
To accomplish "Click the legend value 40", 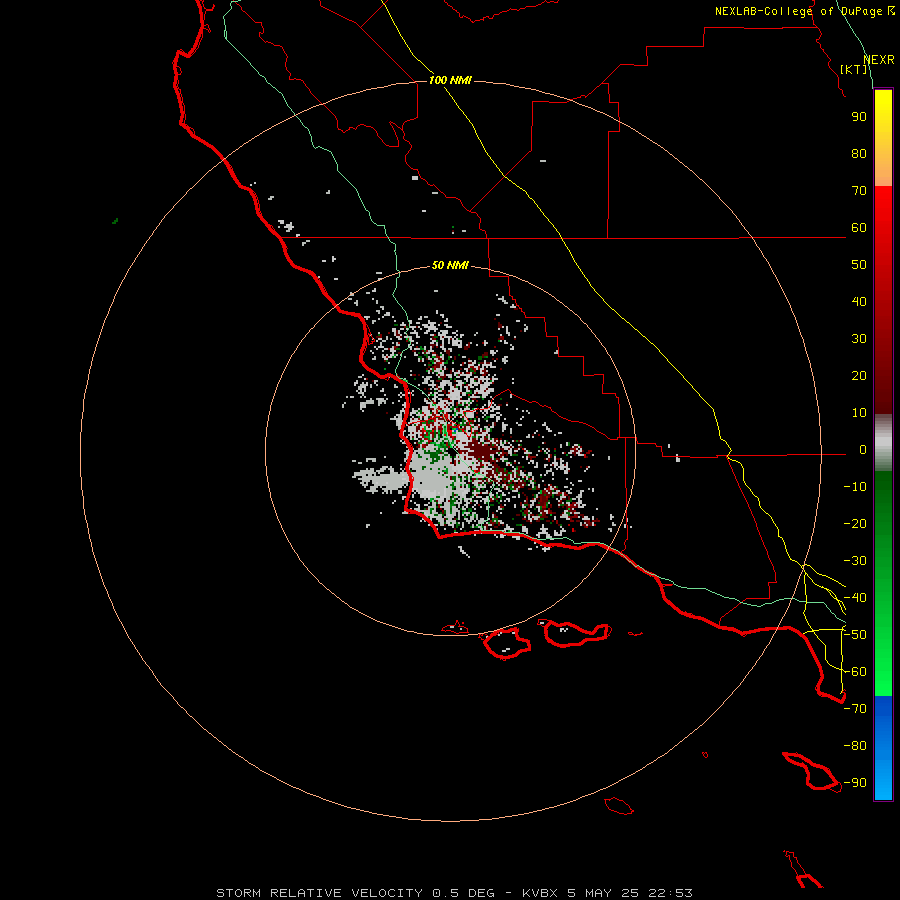I will click(859, 302).
